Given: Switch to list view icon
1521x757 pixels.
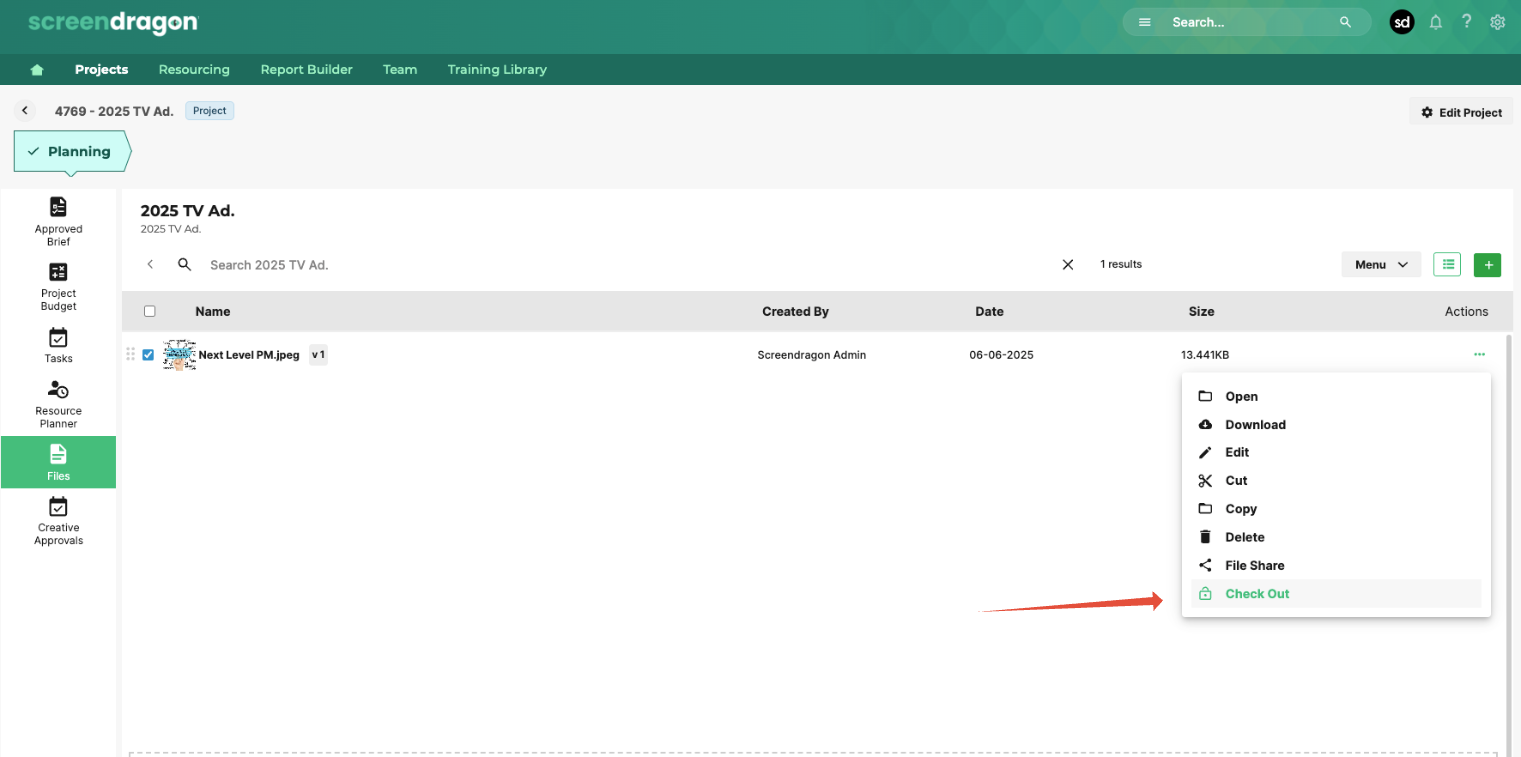Looking at the screenshot, I should [1447, 265].
